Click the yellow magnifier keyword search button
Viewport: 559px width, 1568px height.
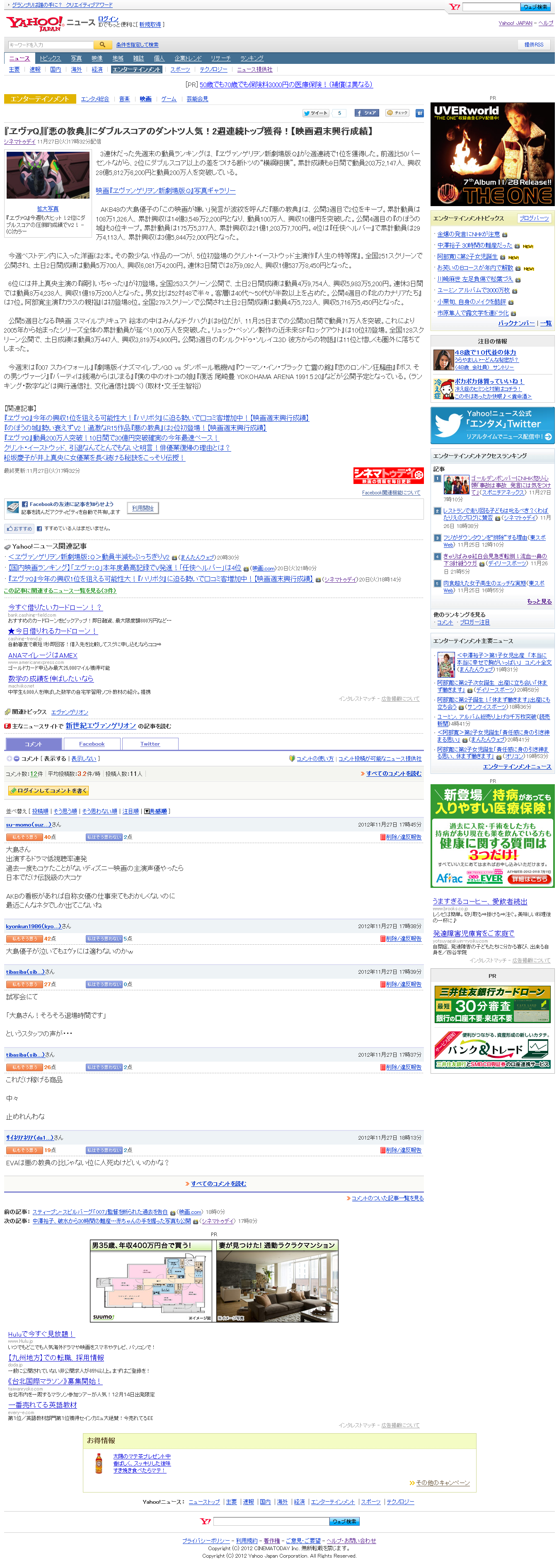coord(102,45)
